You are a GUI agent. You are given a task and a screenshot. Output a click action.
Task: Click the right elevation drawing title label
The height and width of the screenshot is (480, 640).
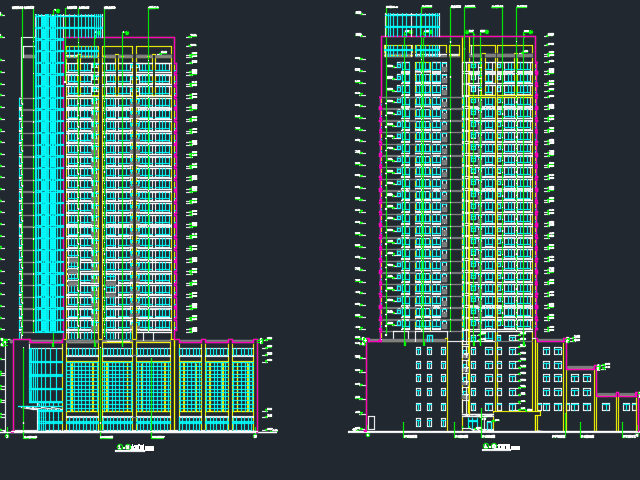(x=500, y=447)
